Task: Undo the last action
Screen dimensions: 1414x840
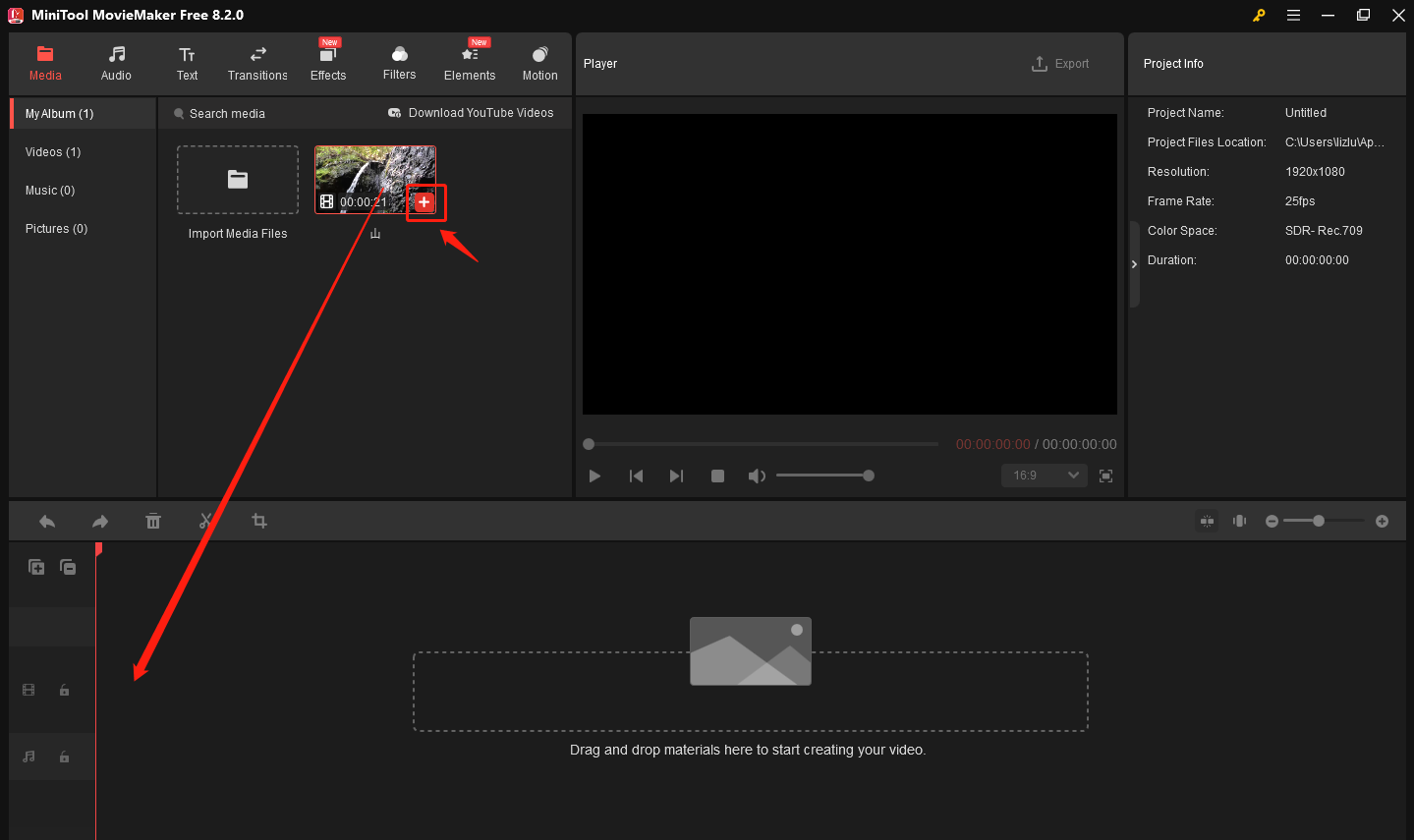Action: click(x=47, y=522)
